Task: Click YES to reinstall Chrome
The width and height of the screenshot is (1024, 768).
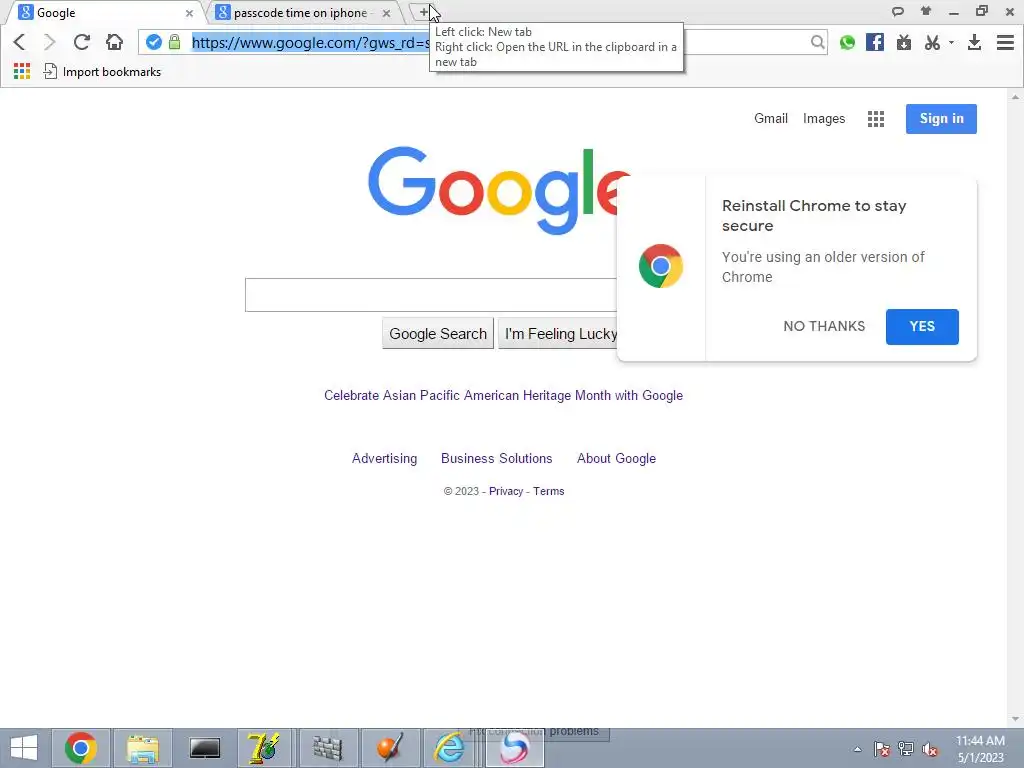Action: tap(922, 327)
